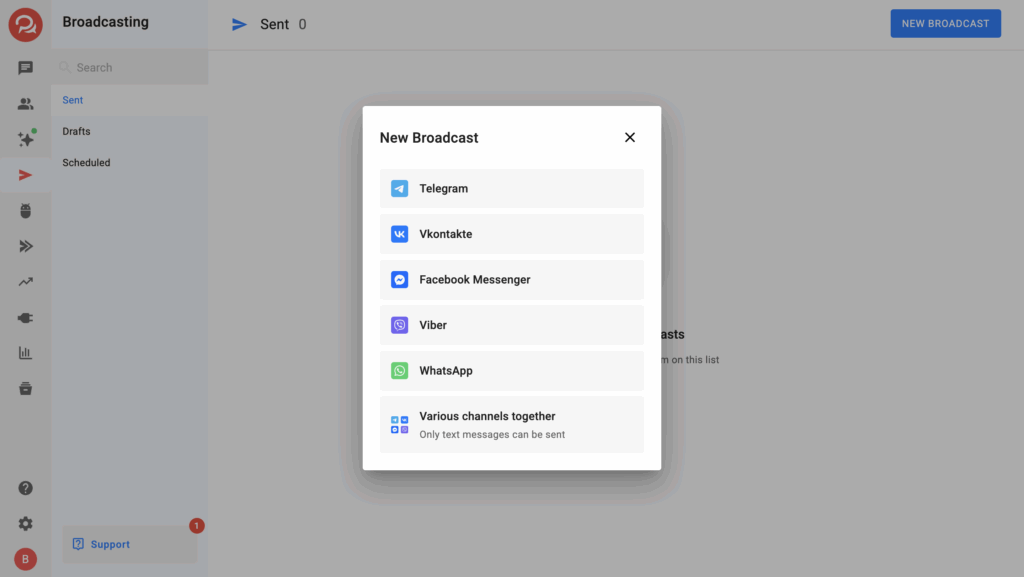Image resolution: width=1024 pixels, height=577 pixels.
Task: Choose Telegram as broadcast channel
Action: click(511, 188)
